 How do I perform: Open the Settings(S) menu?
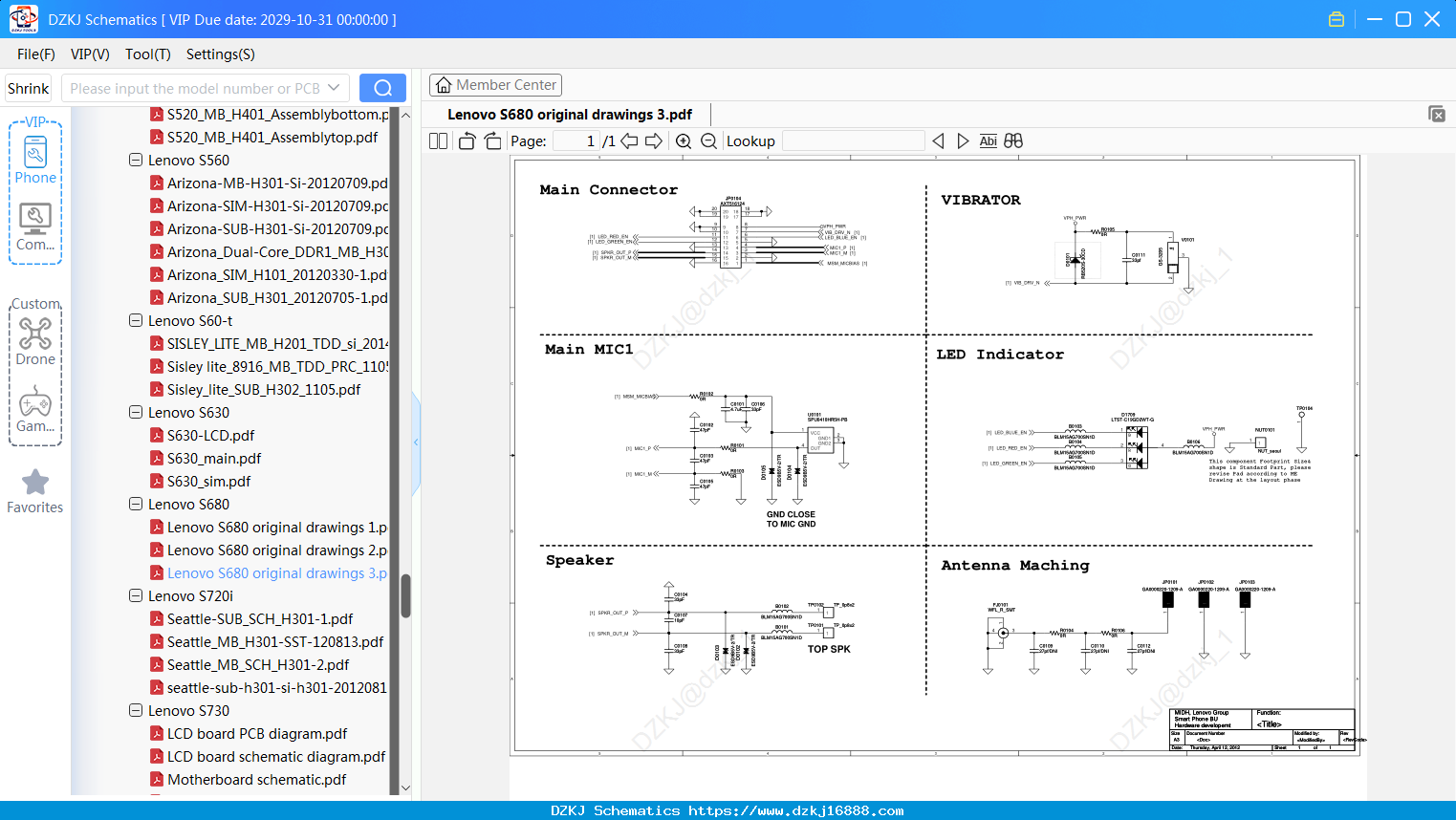(221, 54)
